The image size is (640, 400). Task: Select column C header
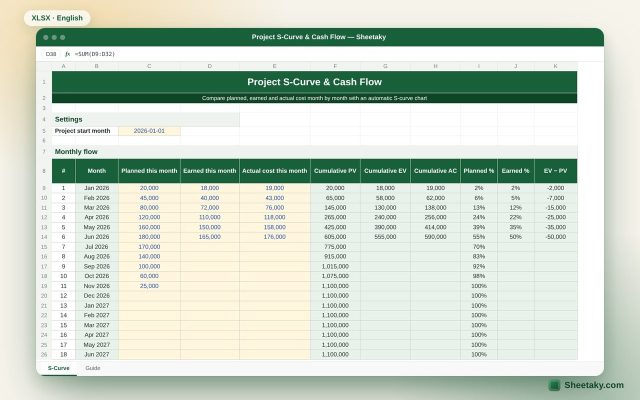click(149, 66)
